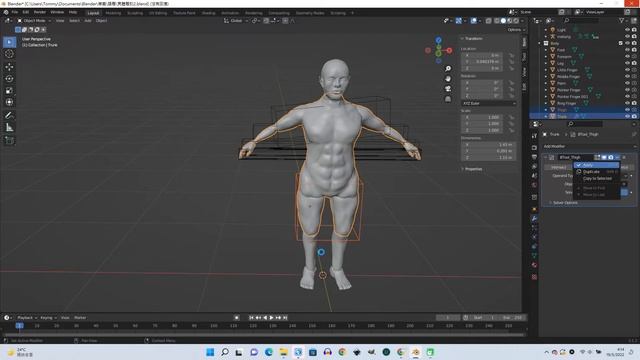
Task: Open the Render menu
Action: pos(40,12)
